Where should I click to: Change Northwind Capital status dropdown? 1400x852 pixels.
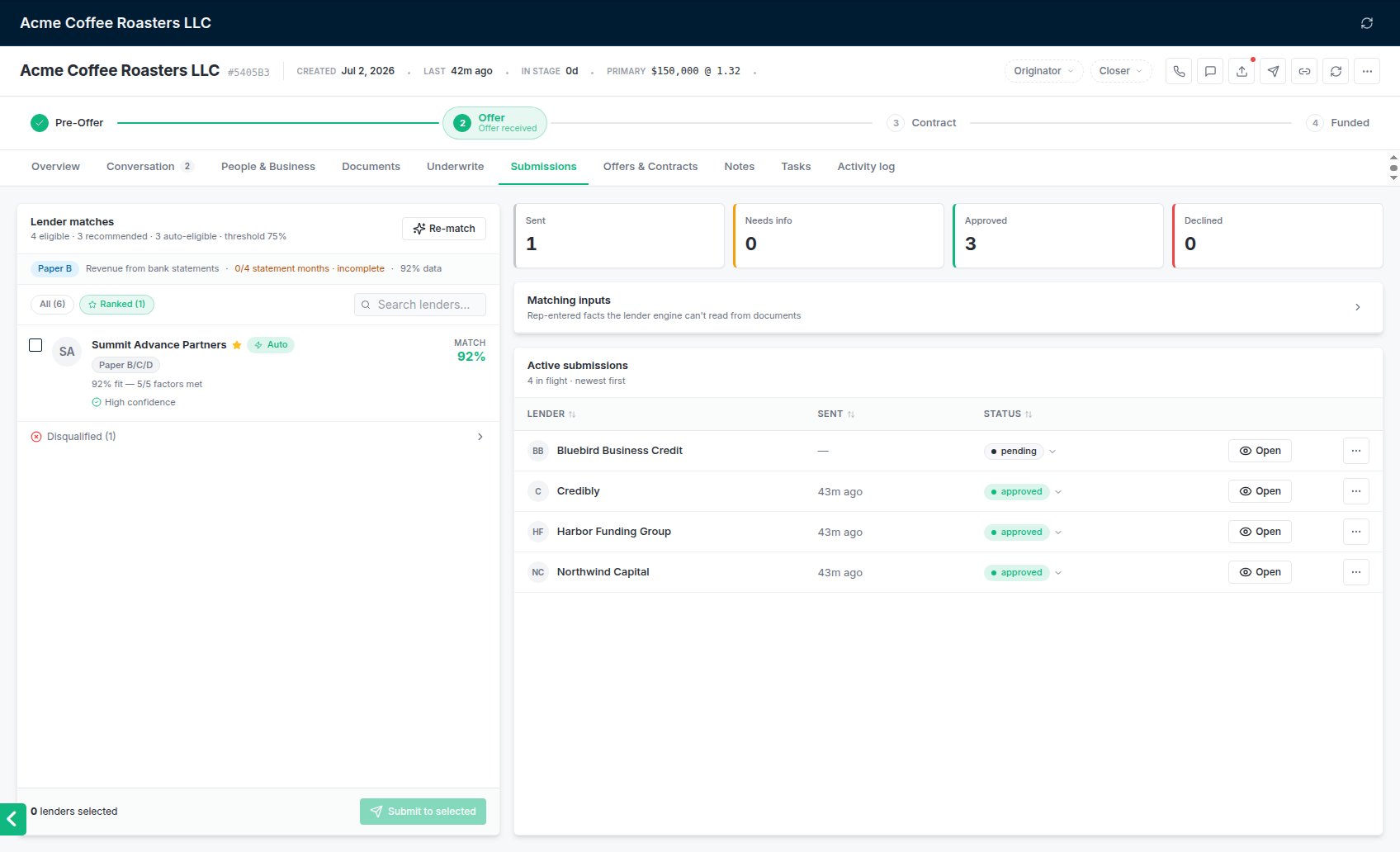point(1023,572)
